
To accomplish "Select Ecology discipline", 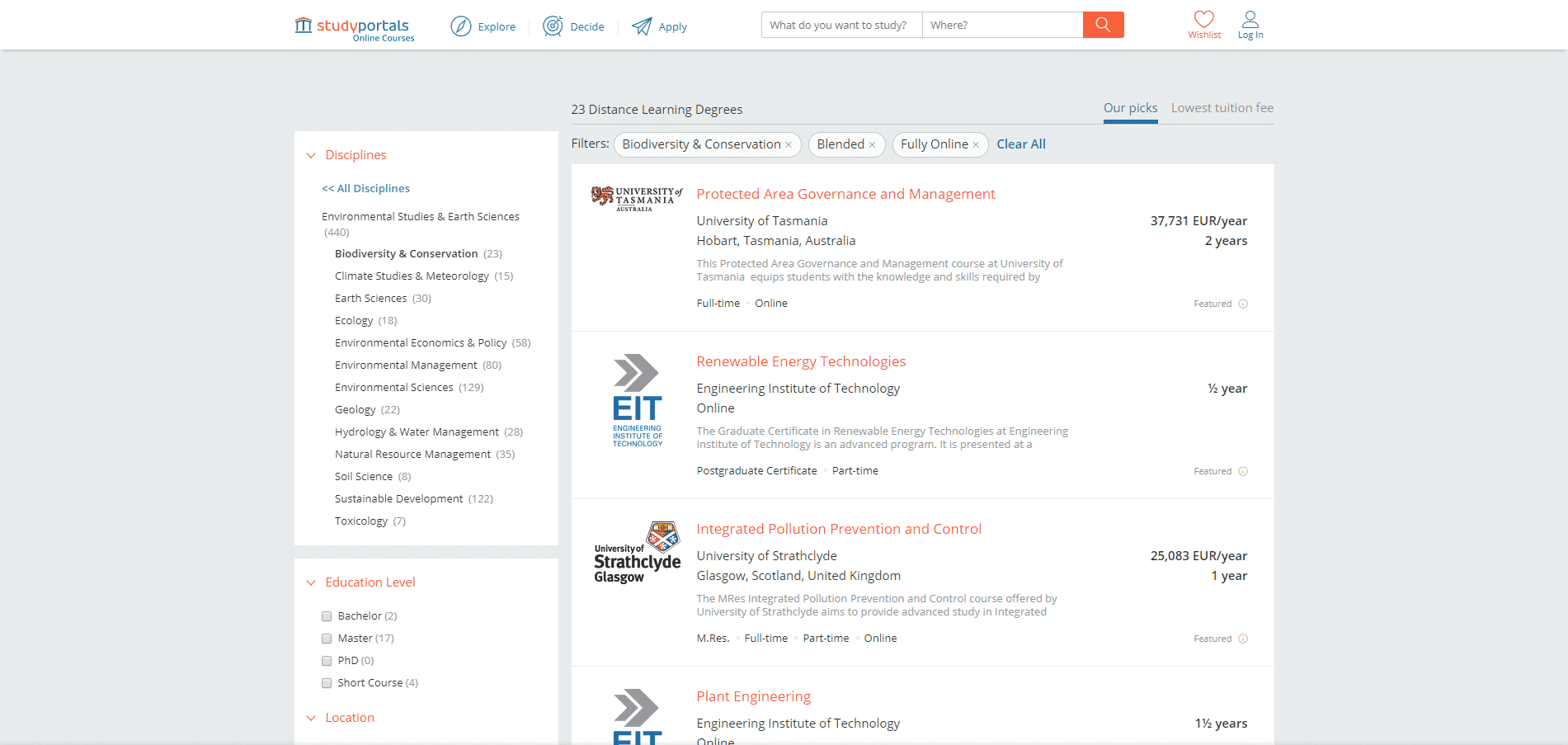I will coord(354,320).
